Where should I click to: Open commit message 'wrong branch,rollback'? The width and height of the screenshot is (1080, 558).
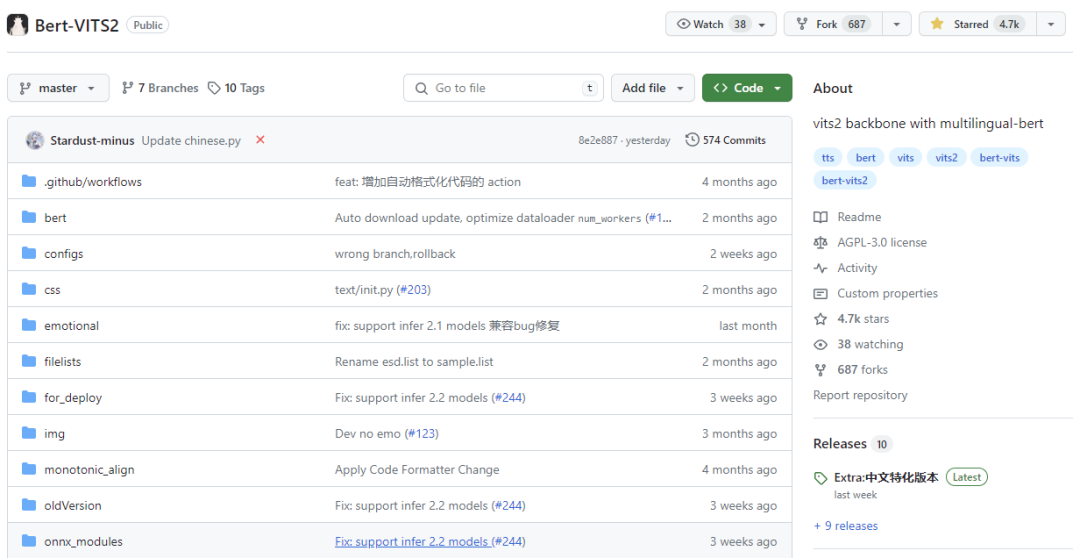[395, 254]
